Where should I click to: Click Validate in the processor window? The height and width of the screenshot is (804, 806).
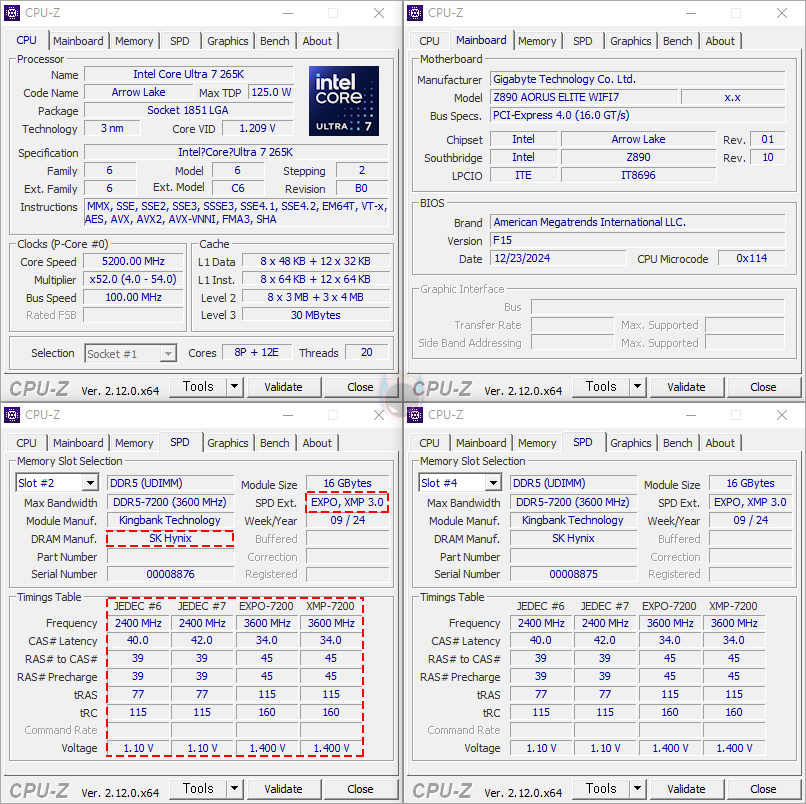pos(283,387)
